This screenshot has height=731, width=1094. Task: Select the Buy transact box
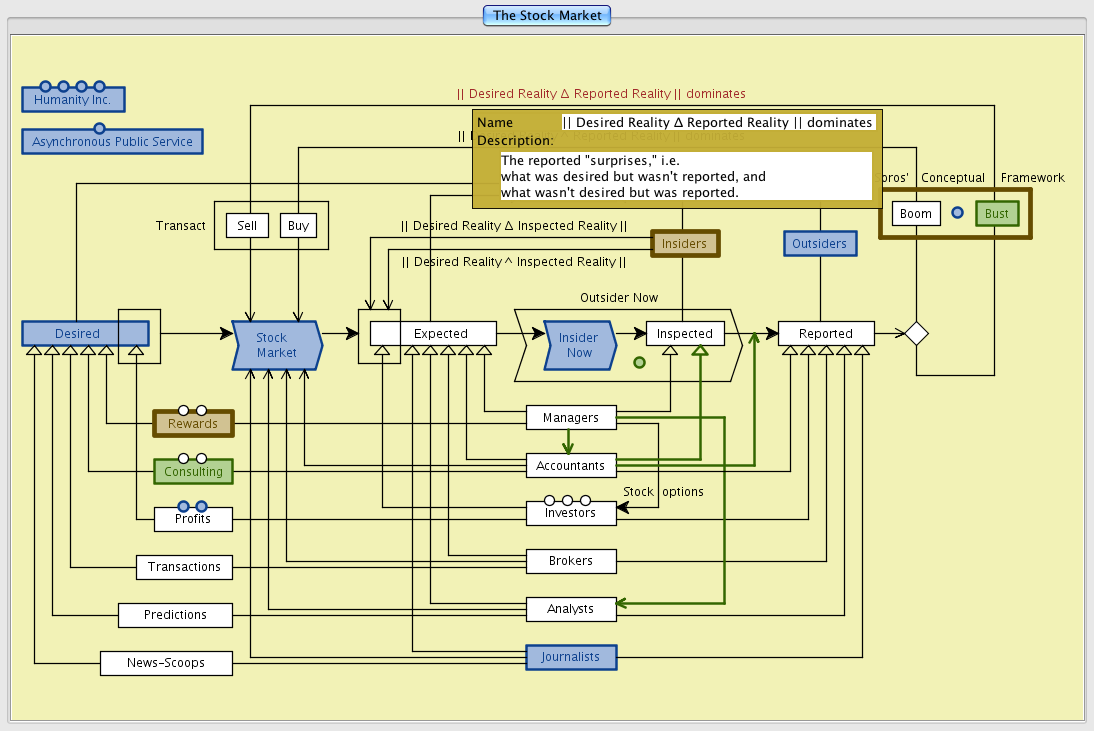(298, 226)
